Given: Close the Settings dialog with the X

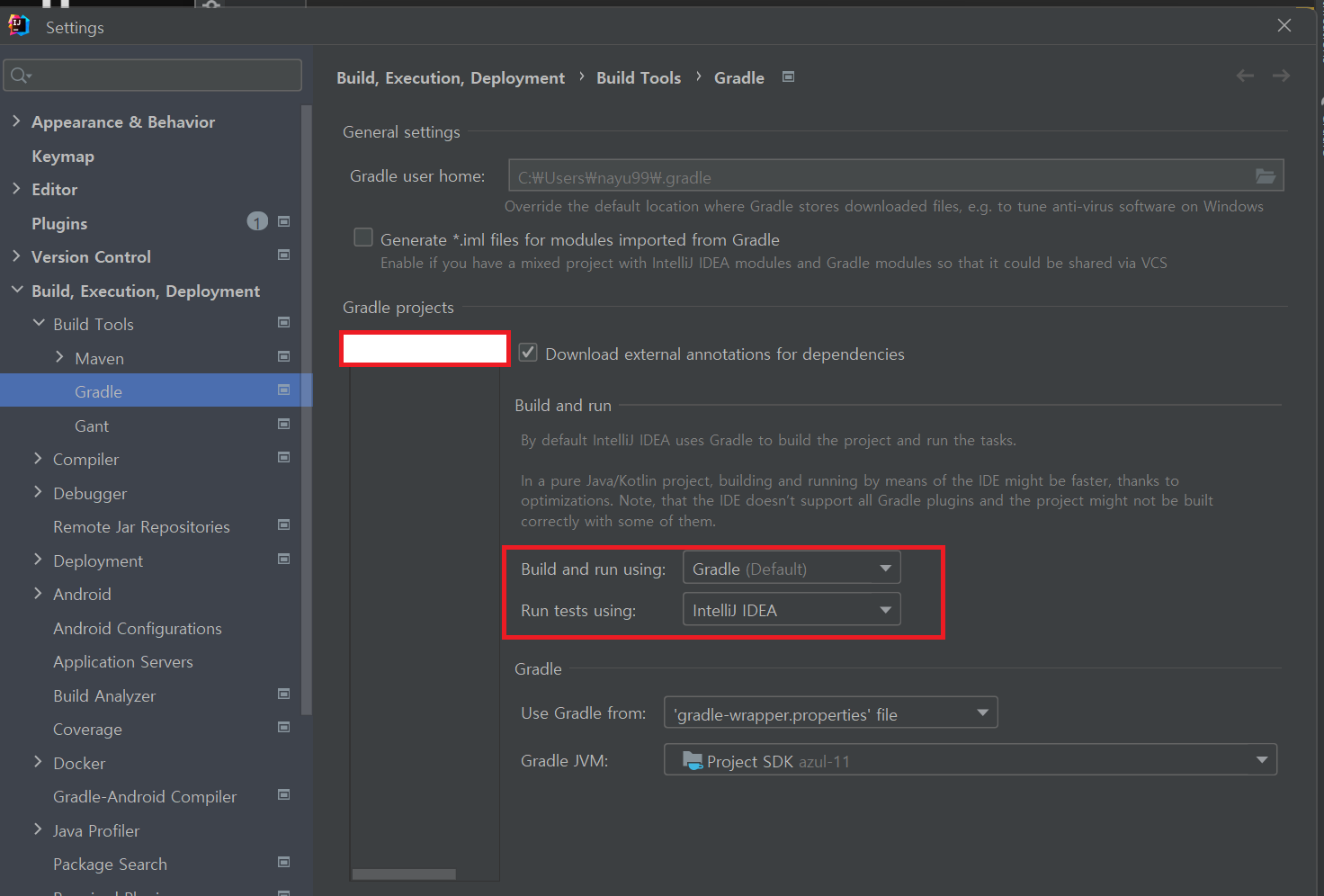Looking at the screenshot, I should point(1284,26).
